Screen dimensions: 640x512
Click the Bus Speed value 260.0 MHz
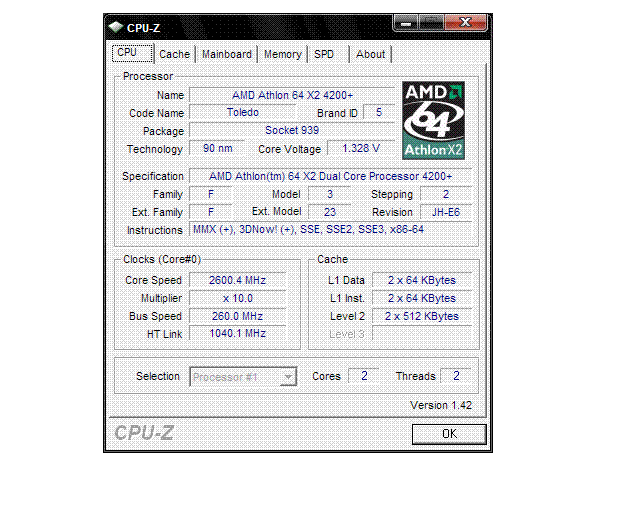(x=238, y=316)
